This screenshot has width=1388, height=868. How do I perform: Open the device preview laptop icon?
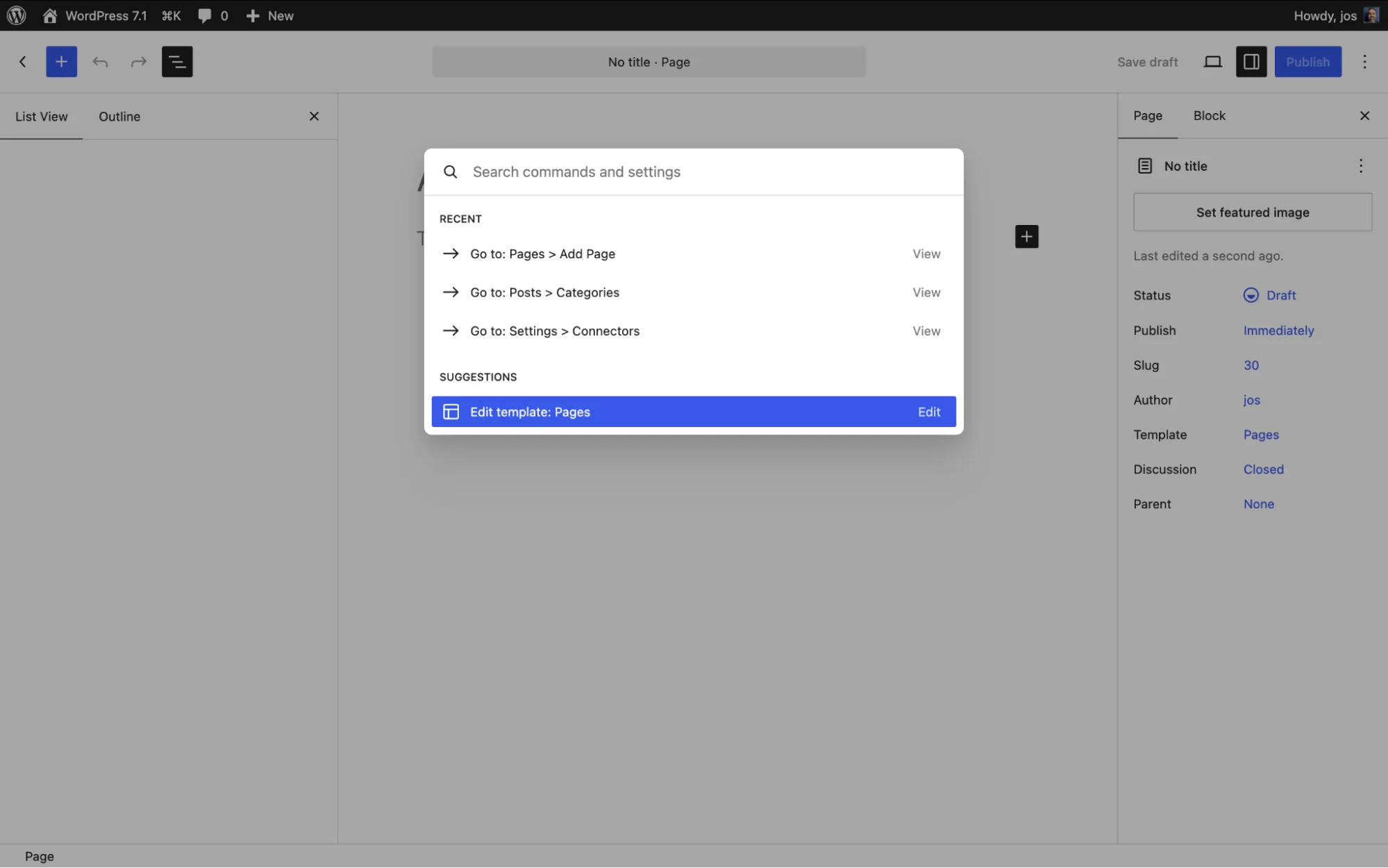point(1212,62)
